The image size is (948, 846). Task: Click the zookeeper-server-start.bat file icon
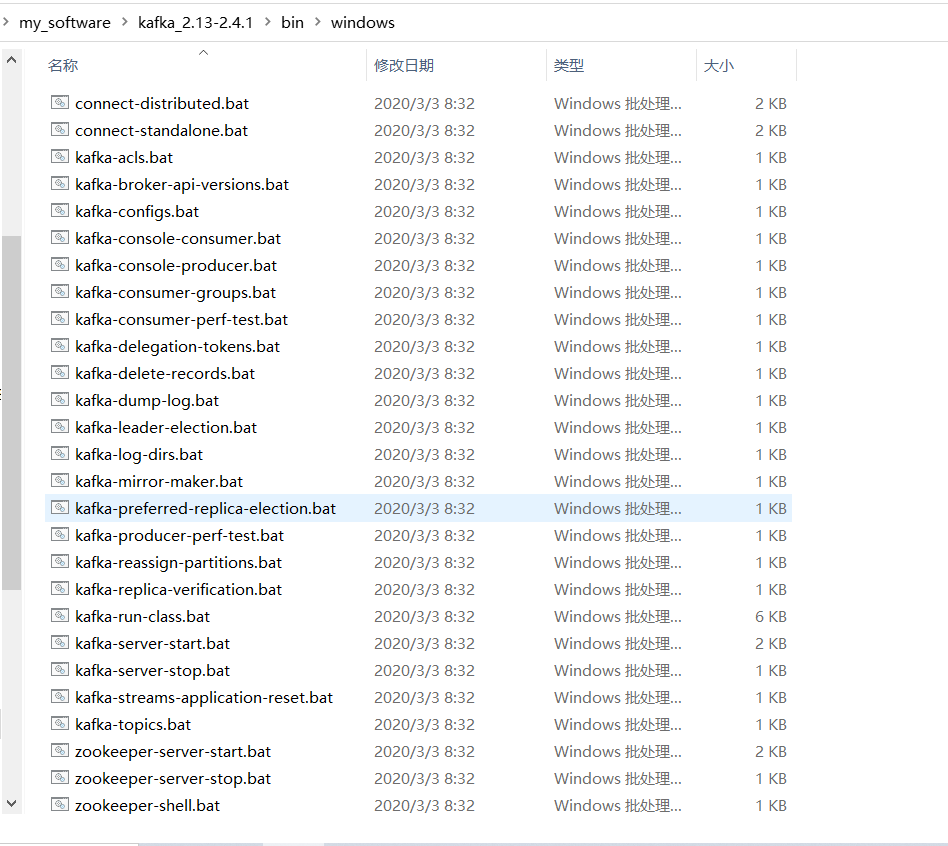[59, 750]
